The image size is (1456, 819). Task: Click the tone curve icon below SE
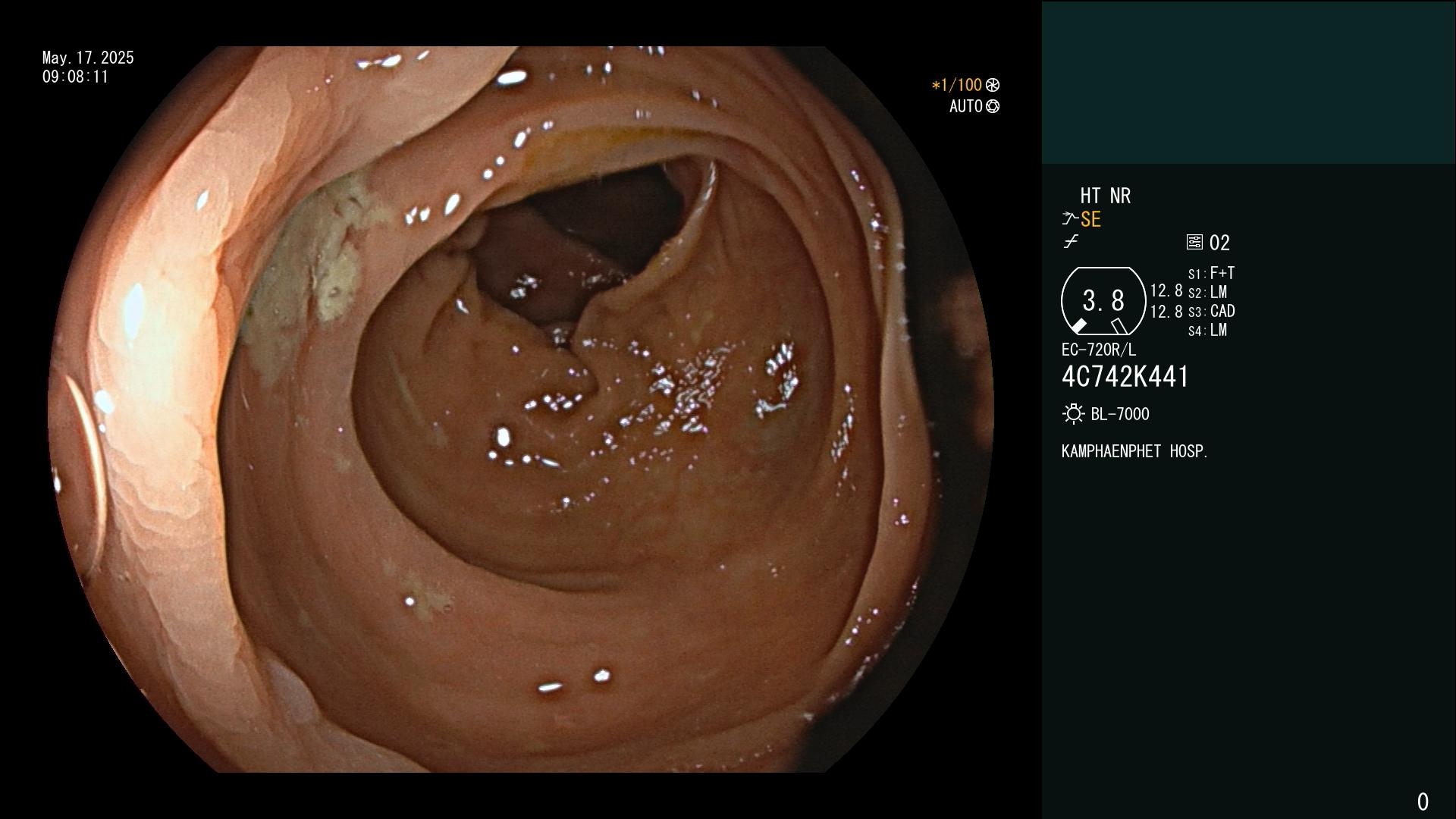pyautogui.click(x=1071, y=242)
